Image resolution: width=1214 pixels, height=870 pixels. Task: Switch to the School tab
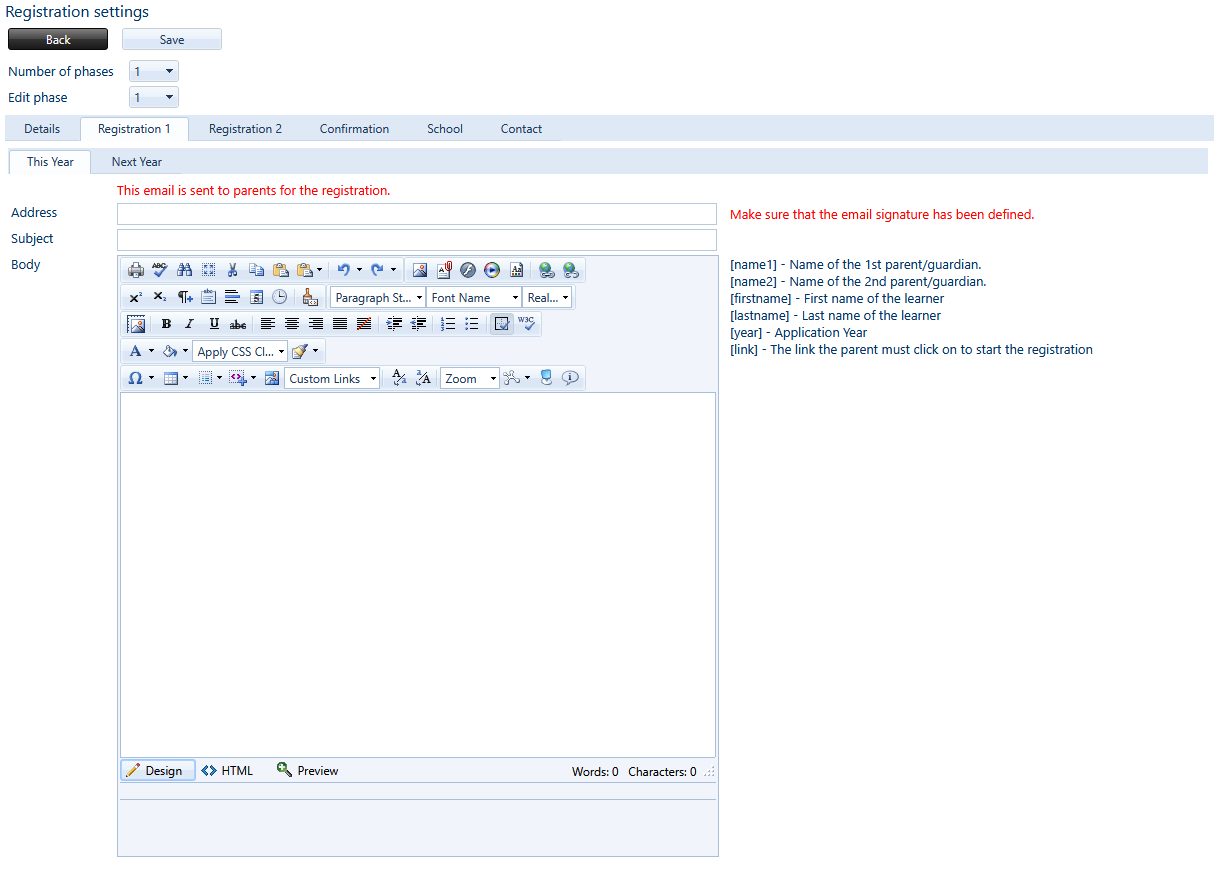coord(445,129)
